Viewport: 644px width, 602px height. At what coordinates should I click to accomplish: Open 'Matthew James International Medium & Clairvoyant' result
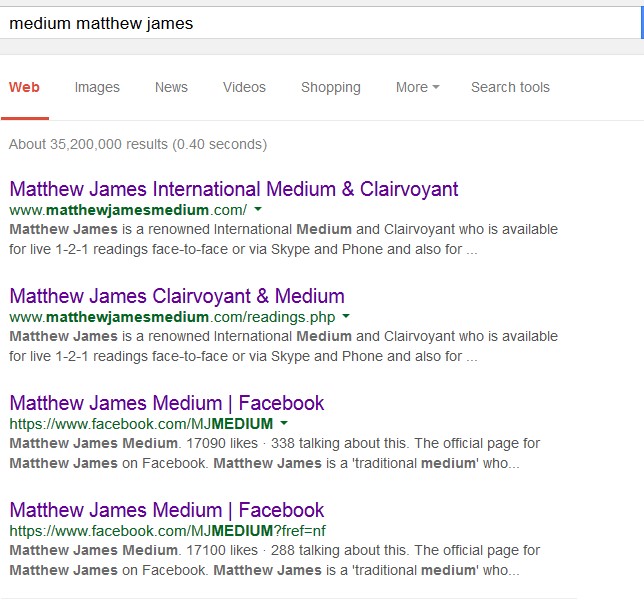point(234,189)
